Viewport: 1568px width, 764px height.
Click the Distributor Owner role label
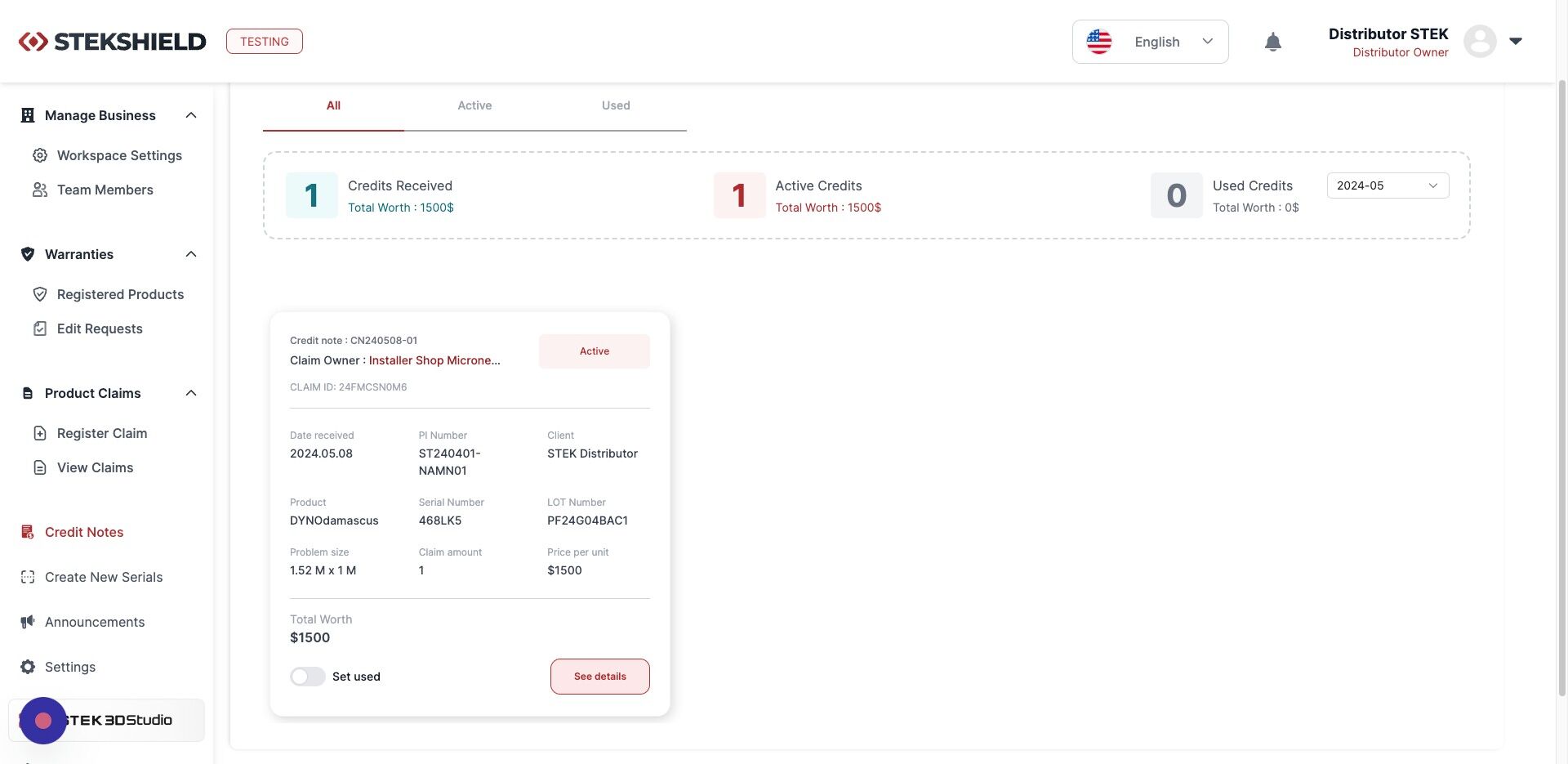tap(1401, 52)
